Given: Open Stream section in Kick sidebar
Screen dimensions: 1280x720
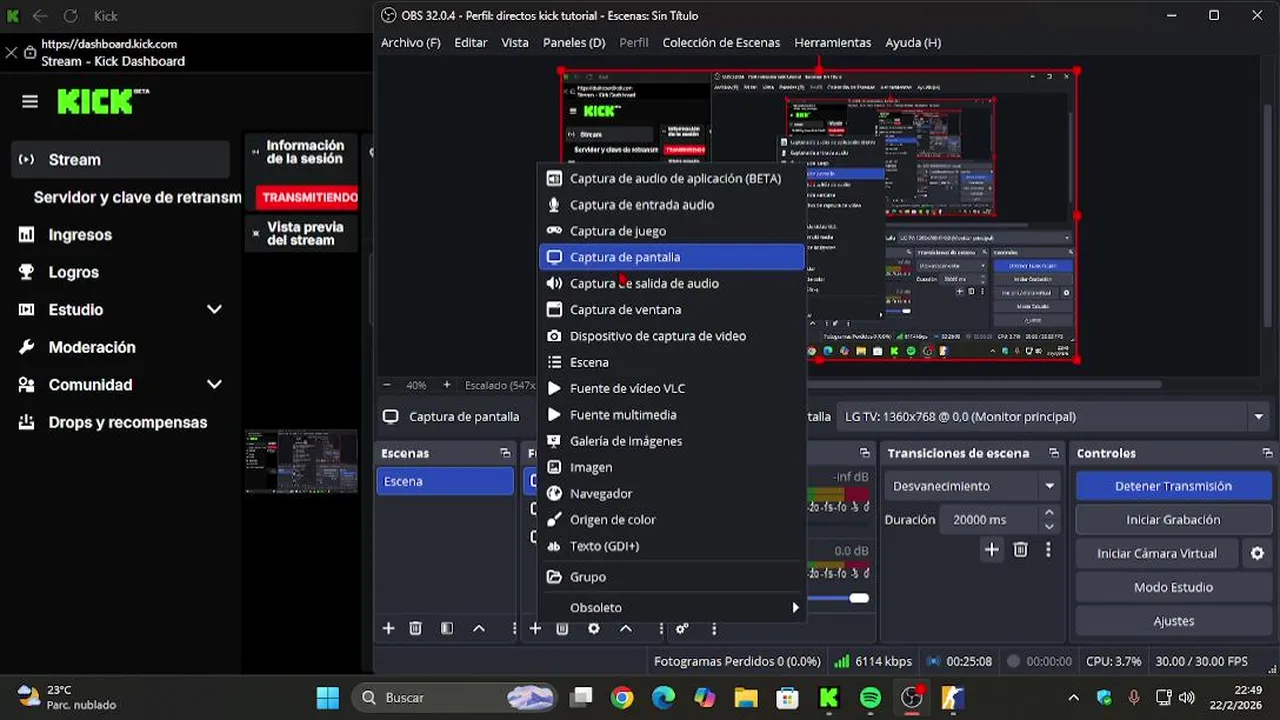Looking at the screenshot, I should 120,160.
